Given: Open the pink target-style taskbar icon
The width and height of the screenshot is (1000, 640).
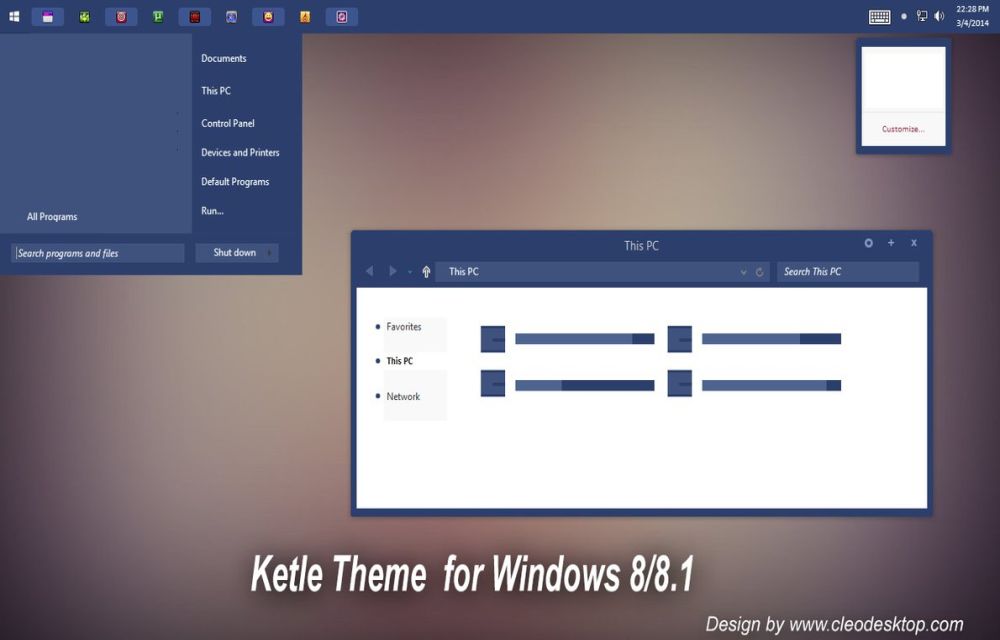Looking at the screenshot, I should coord(121,17).
